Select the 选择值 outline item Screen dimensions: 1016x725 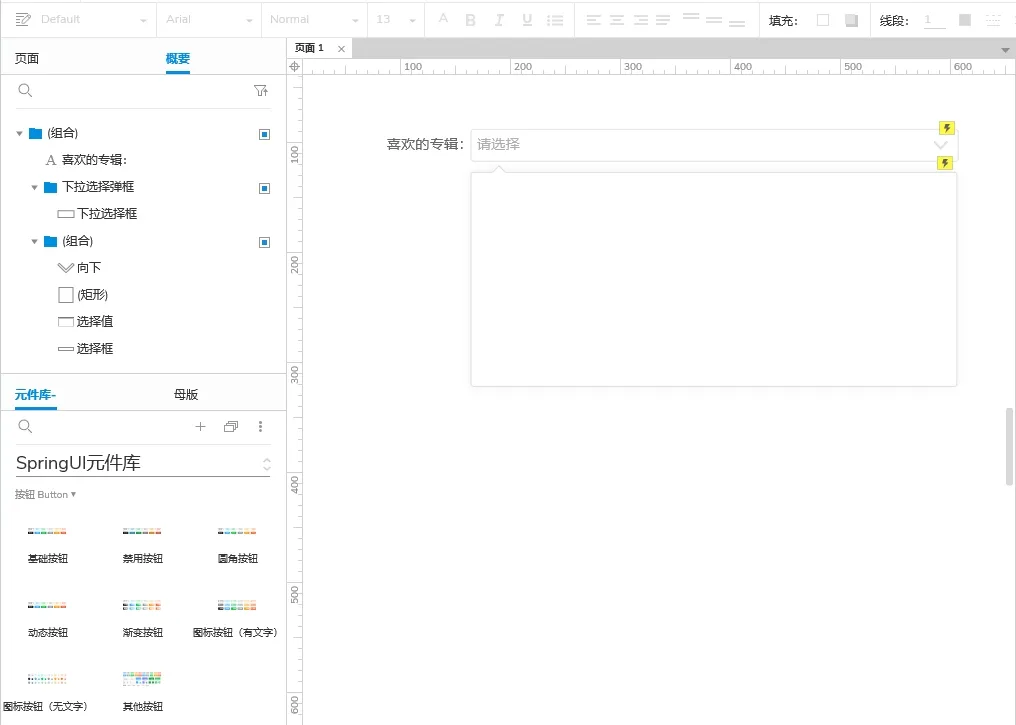click(95, 321)
